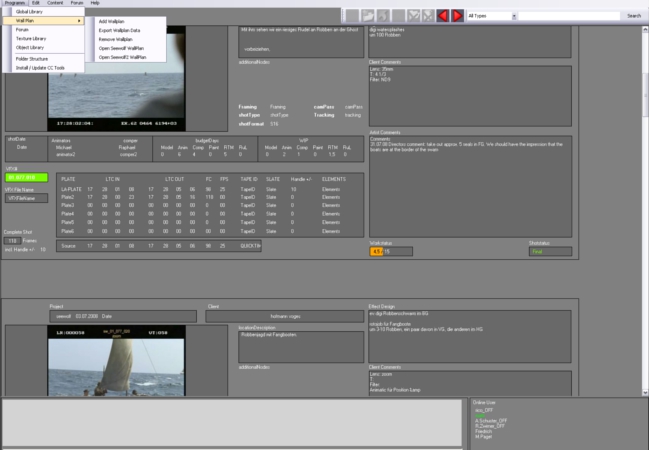This screenshot has width=650, height=450.
Task: Open the Content menu
Action: pyautogui.click(x=55, y=3)
